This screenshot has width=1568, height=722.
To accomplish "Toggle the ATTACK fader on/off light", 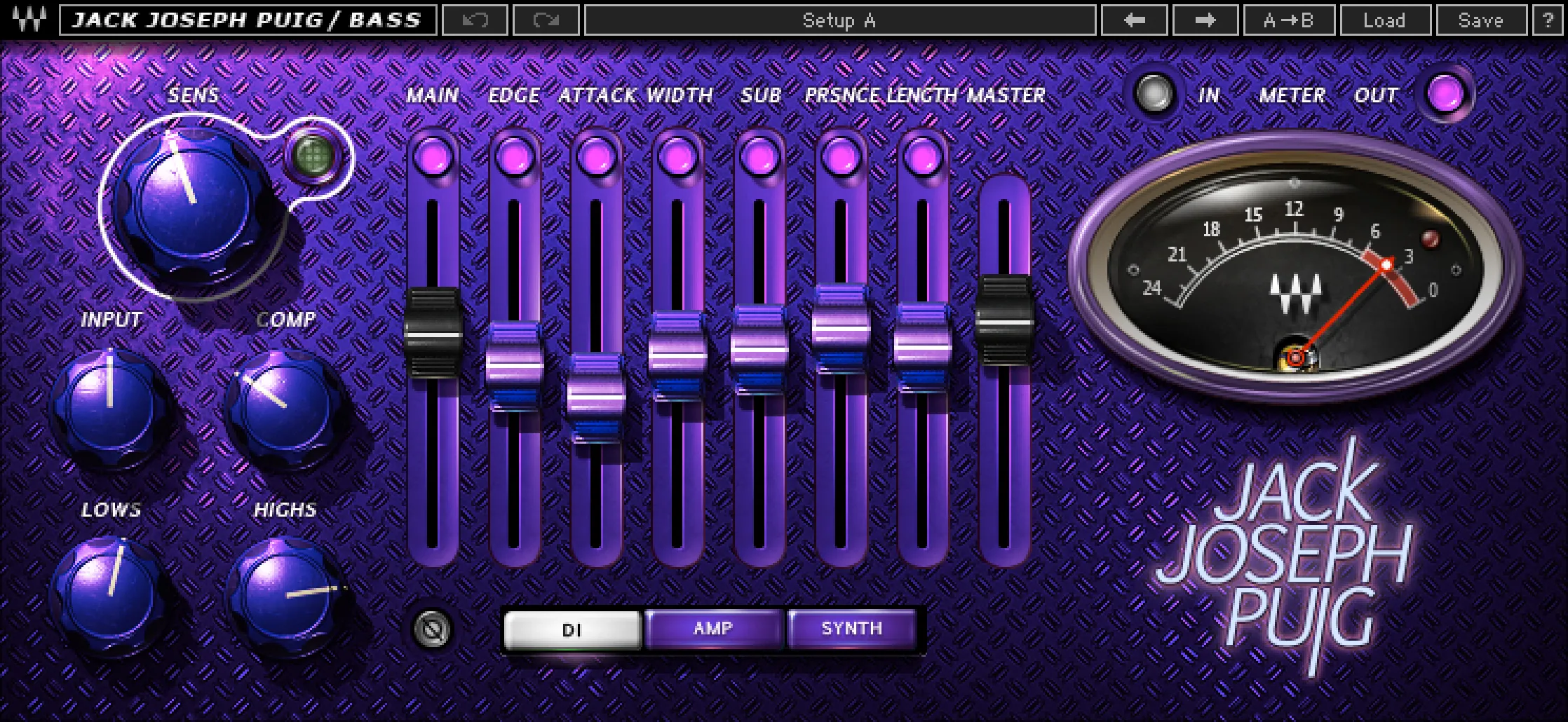I will pyautogui.click(x=595, y=156).
